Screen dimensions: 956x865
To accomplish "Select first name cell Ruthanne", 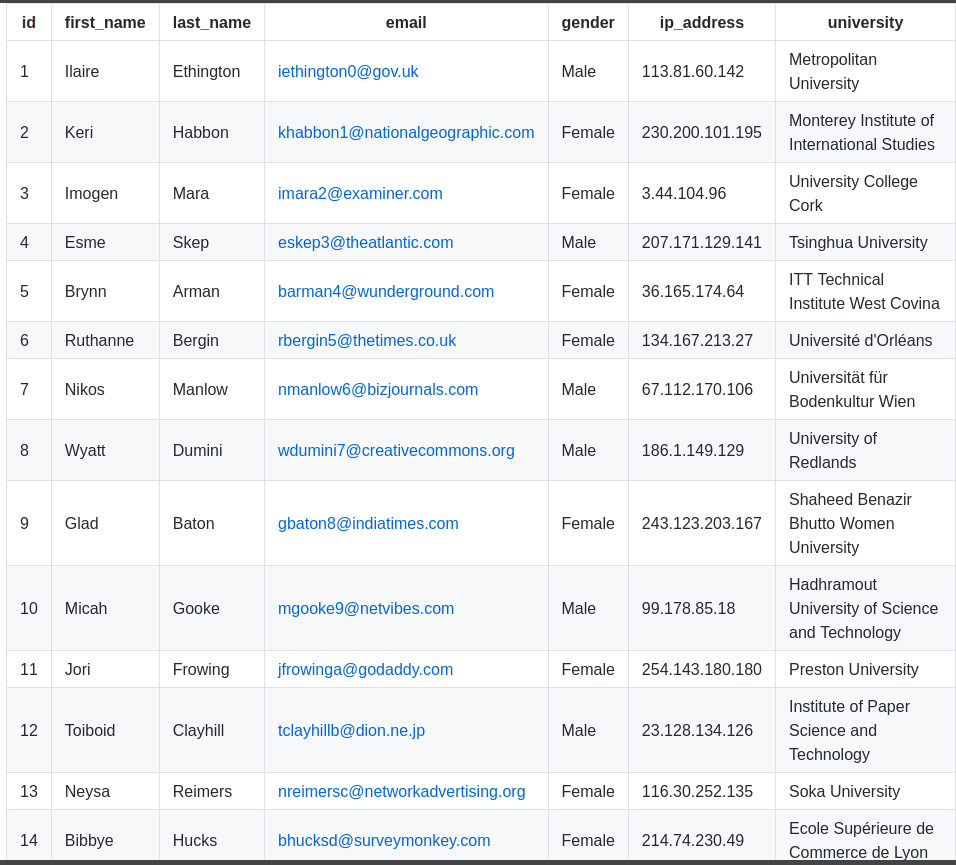I will (x=105, y=340).
